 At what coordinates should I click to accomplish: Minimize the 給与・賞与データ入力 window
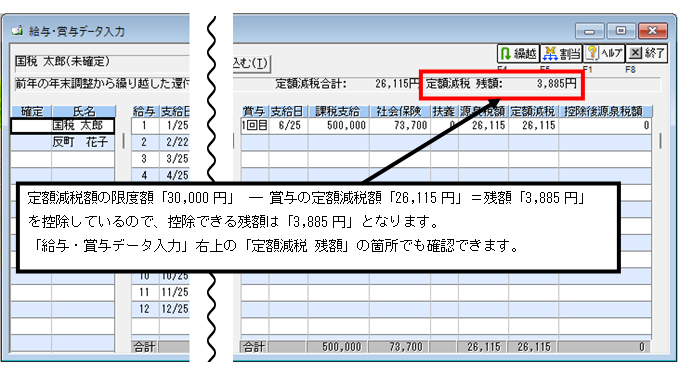(x=589, y=31)
